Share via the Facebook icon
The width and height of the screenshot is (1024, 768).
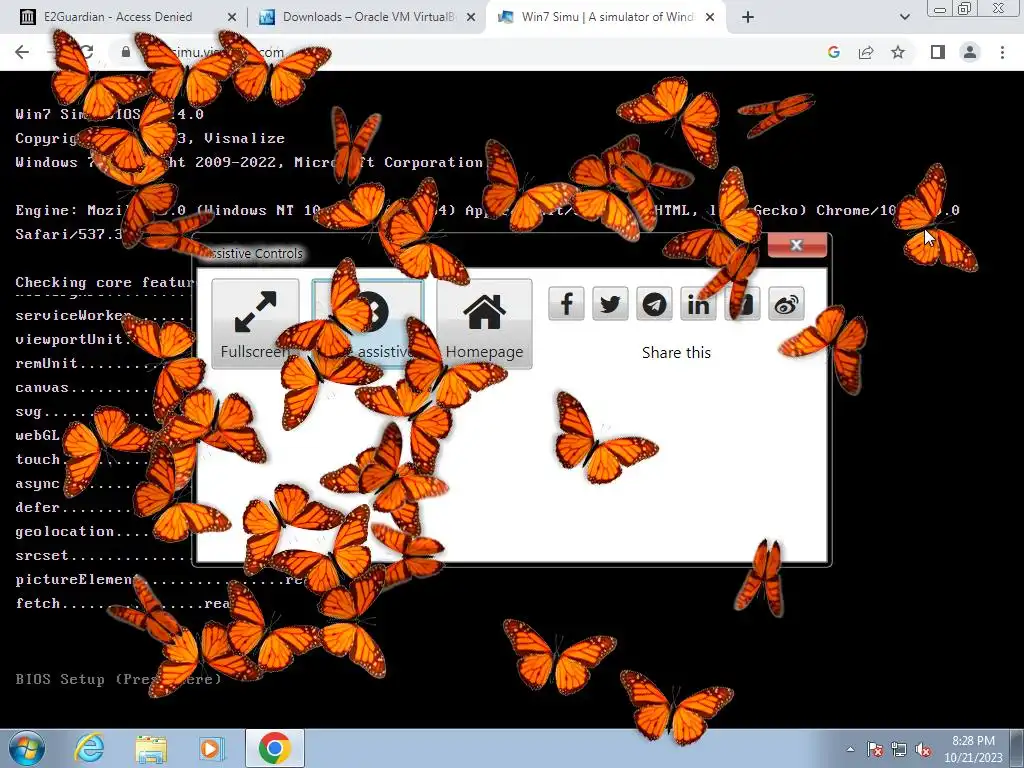pos(566,304)
